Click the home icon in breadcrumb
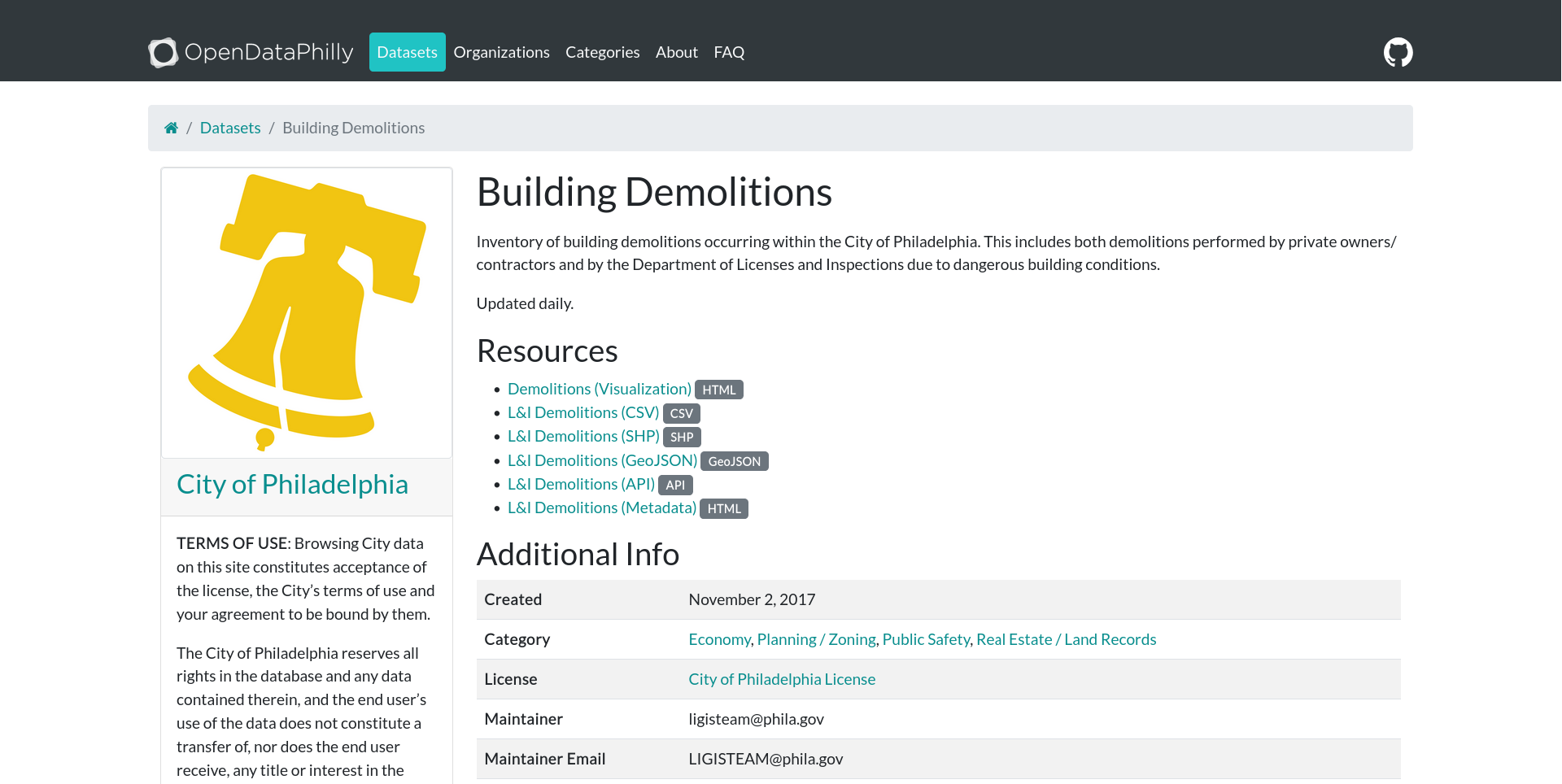Image resolution: width=1562 pixels, height=784 pixels. 171,128
